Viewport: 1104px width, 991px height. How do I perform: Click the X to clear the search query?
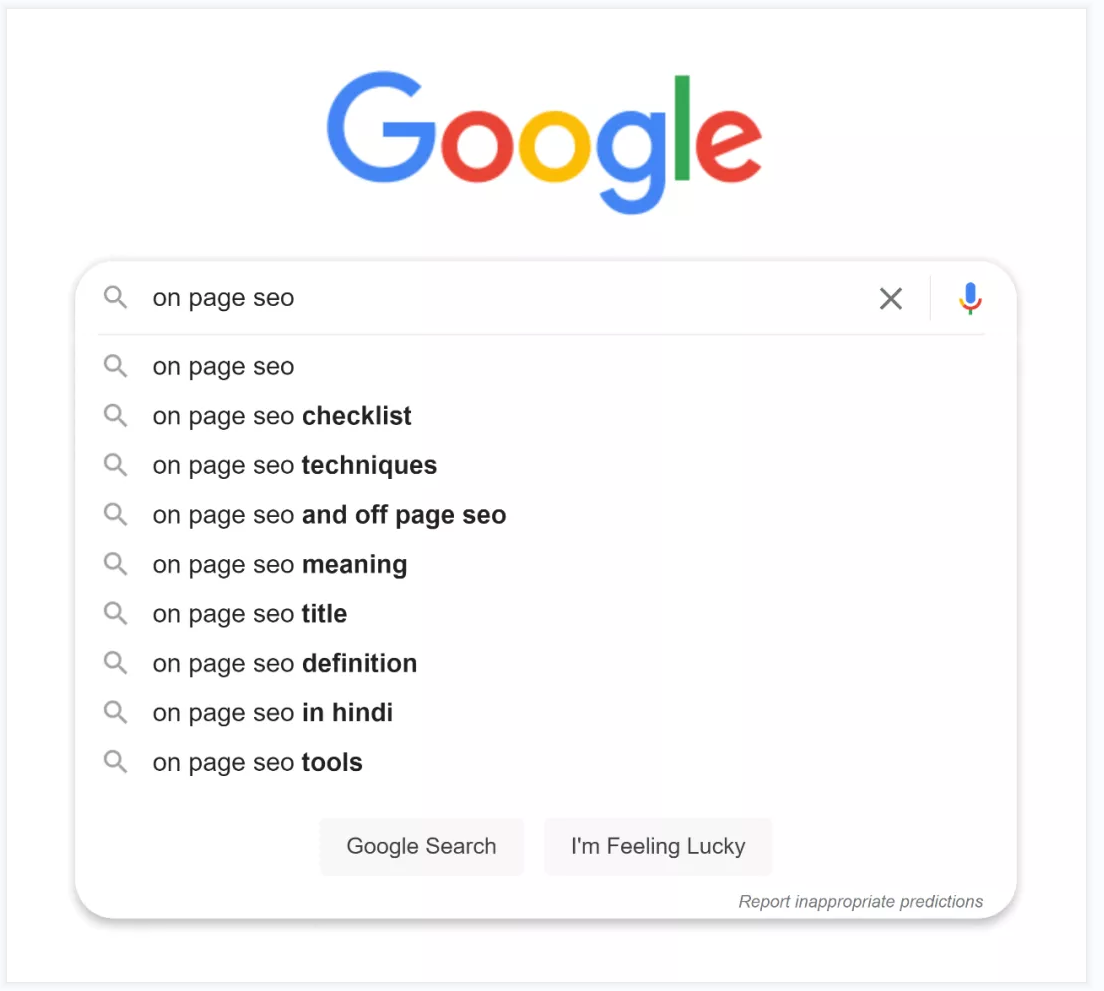(890, 298)
